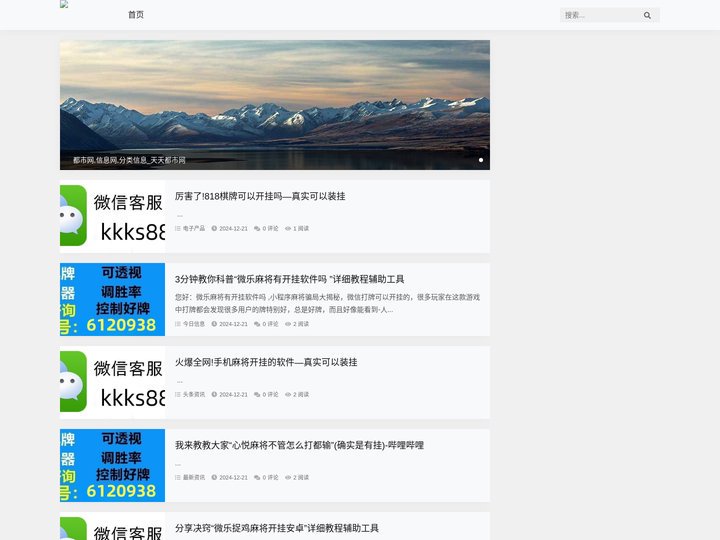The width and height of the screenshot is (720, 540).
Task: Click 0 评论 text in 微乐麻将 row
Action: click(x=270, y=324)
